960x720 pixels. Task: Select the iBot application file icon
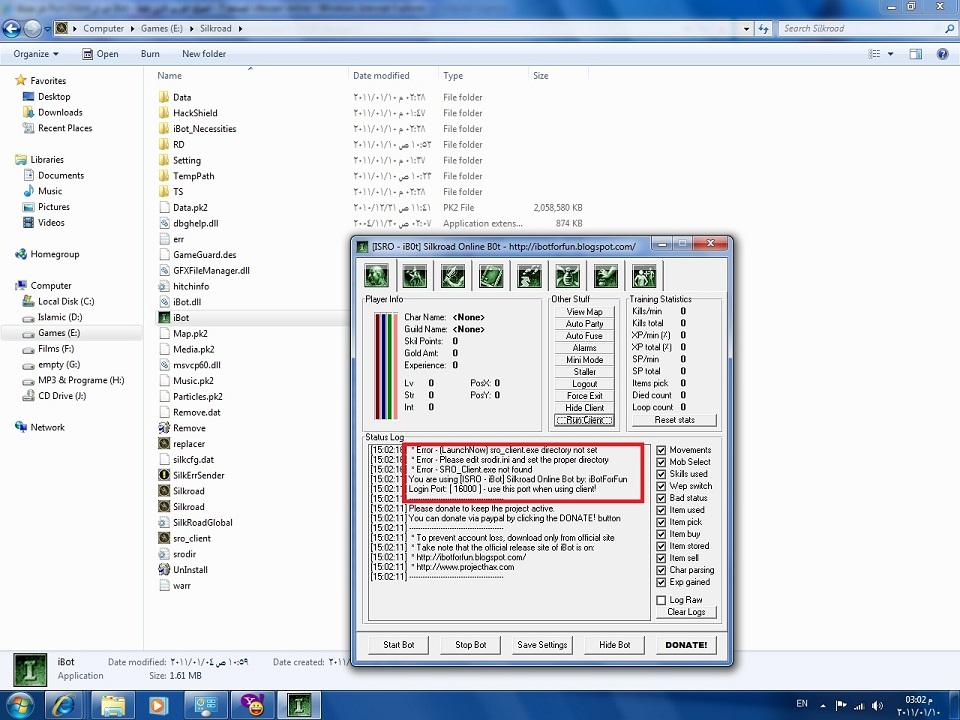pyautogui.click(x=163, y=317)
